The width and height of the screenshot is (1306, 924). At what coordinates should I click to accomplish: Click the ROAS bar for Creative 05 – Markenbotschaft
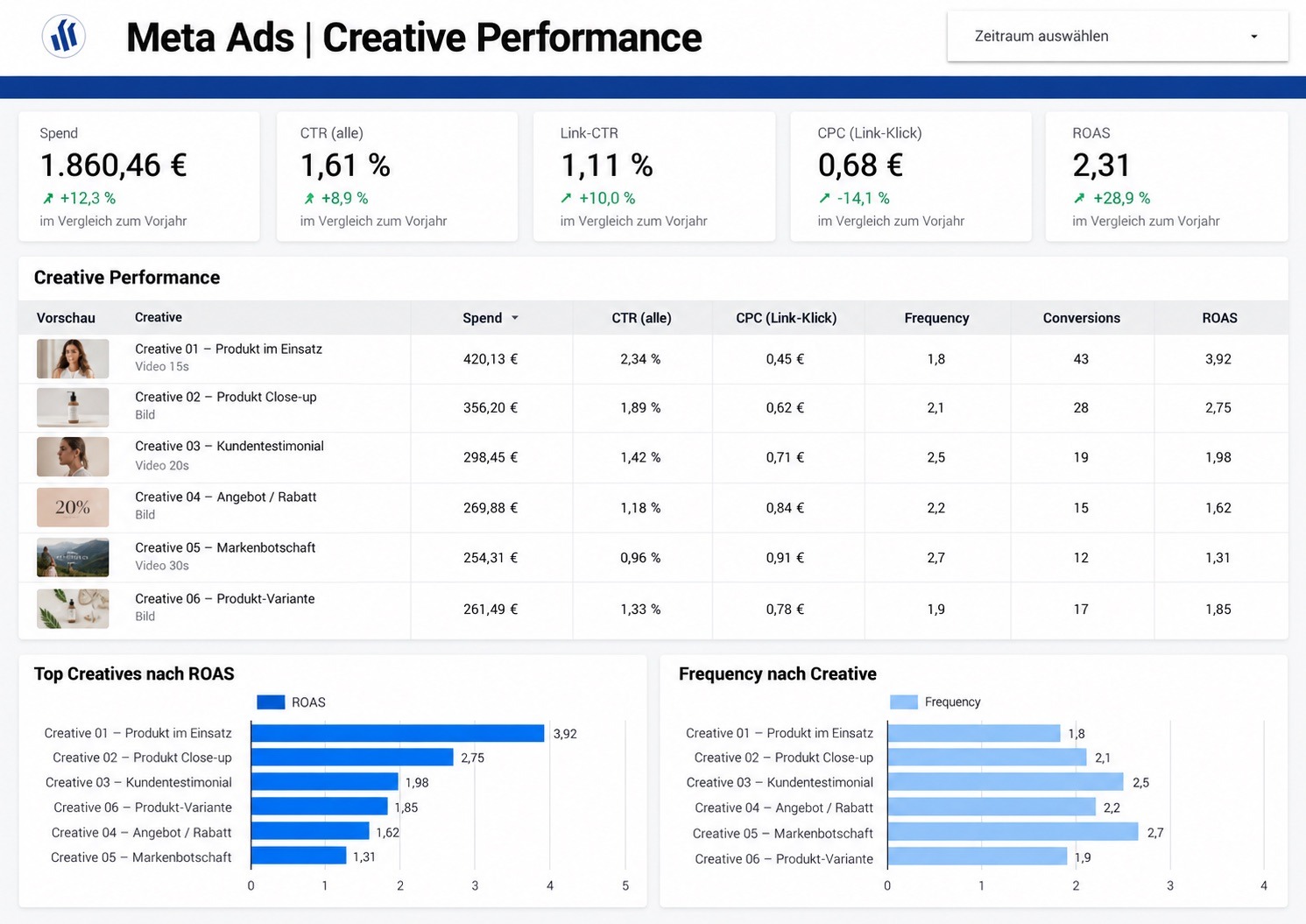click(x=299, y=856)
